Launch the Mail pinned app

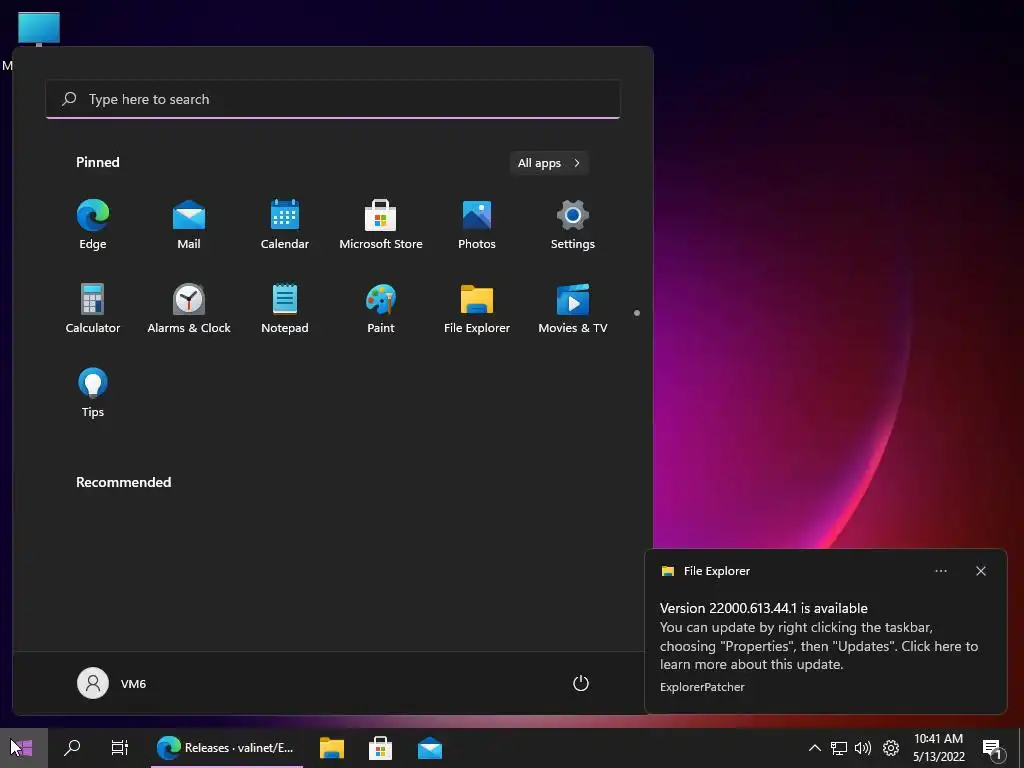(189, 225)
